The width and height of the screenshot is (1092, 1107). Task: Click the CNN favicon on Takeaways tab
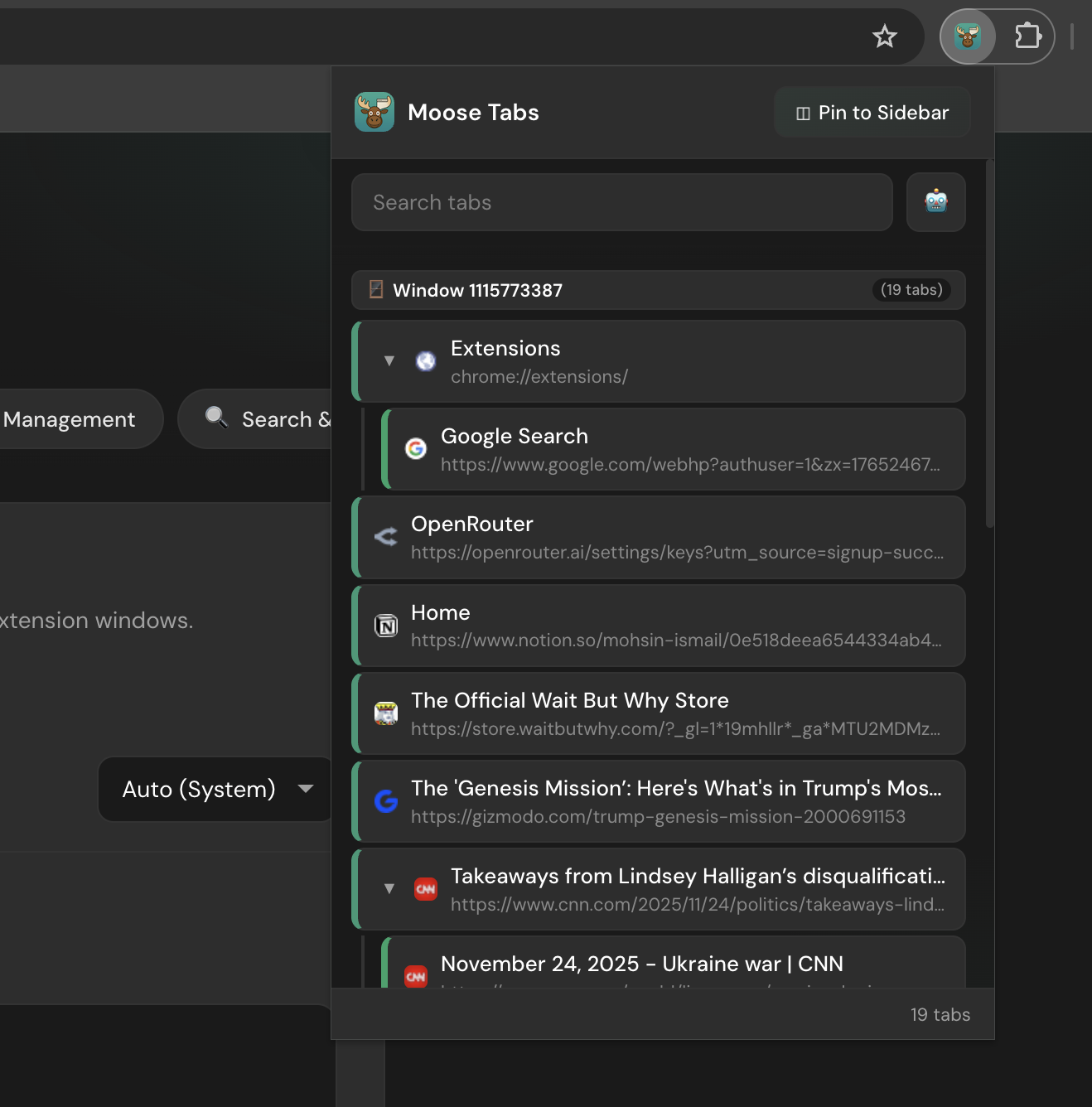pos(426,889)
